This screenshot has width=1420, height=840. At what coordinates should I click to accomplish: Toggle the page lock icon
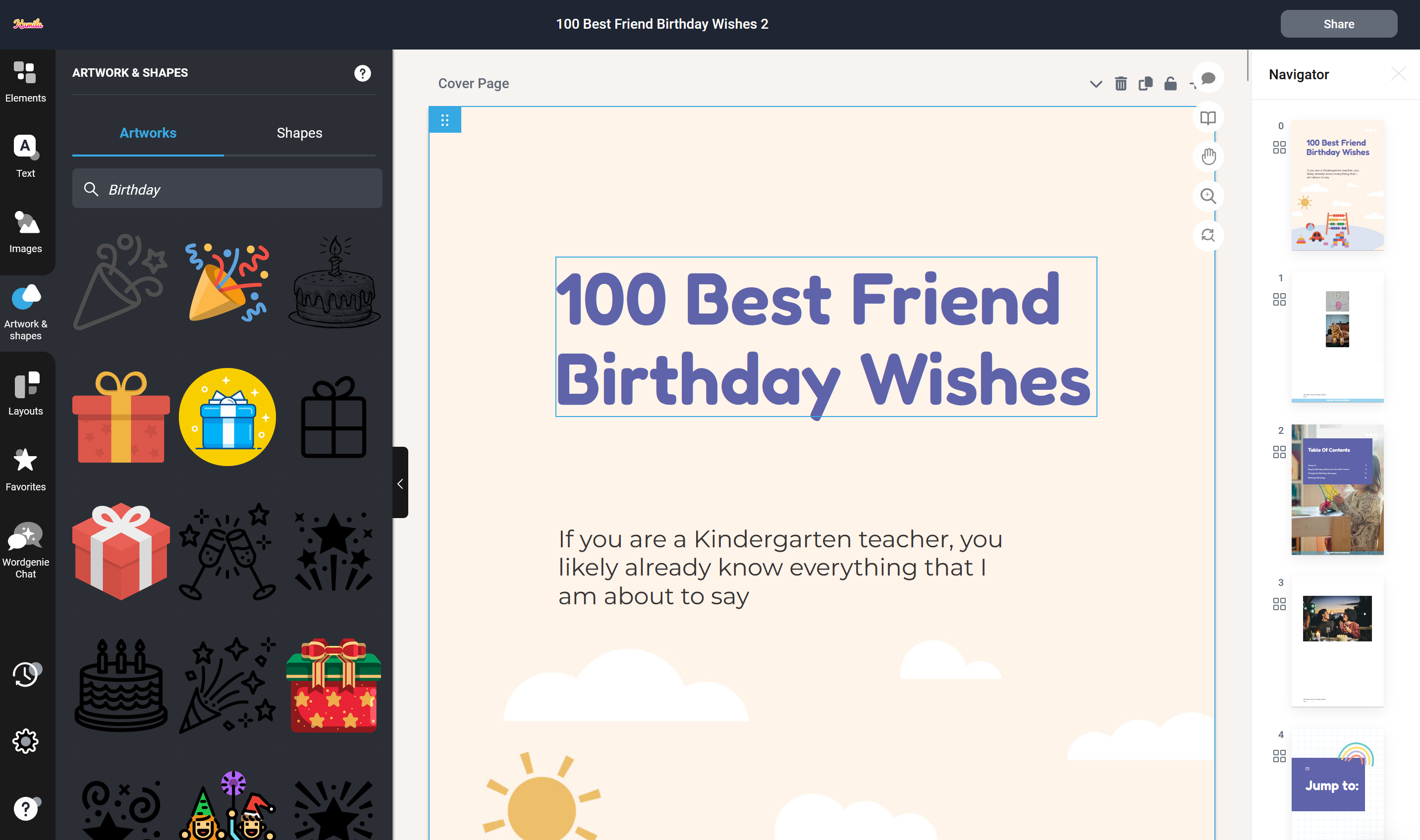coord(1170,84)
